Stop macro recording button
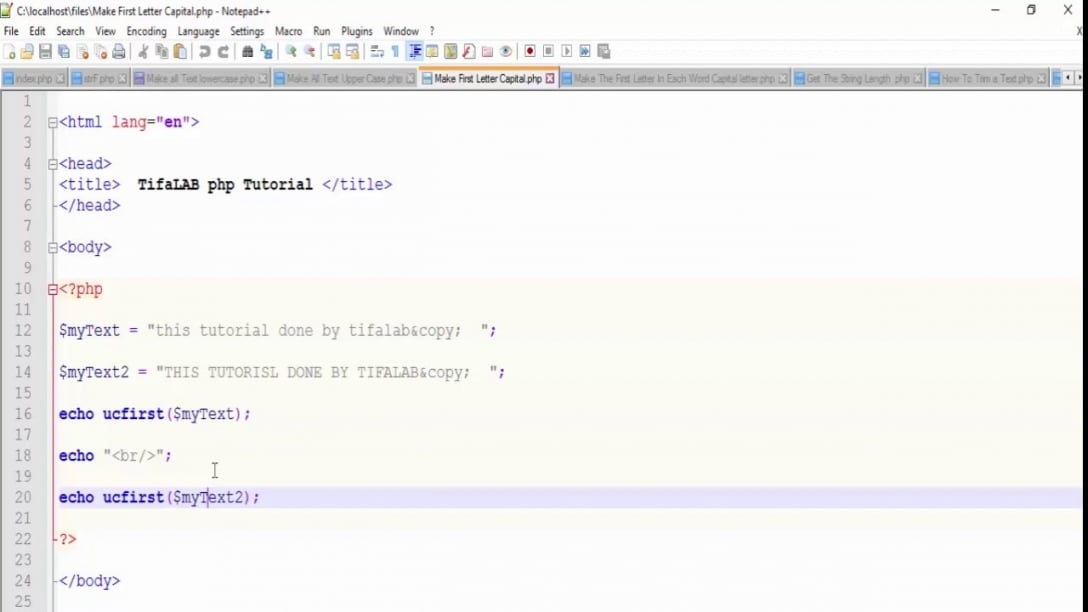The image size is (1088, 612). click(548, 51)
